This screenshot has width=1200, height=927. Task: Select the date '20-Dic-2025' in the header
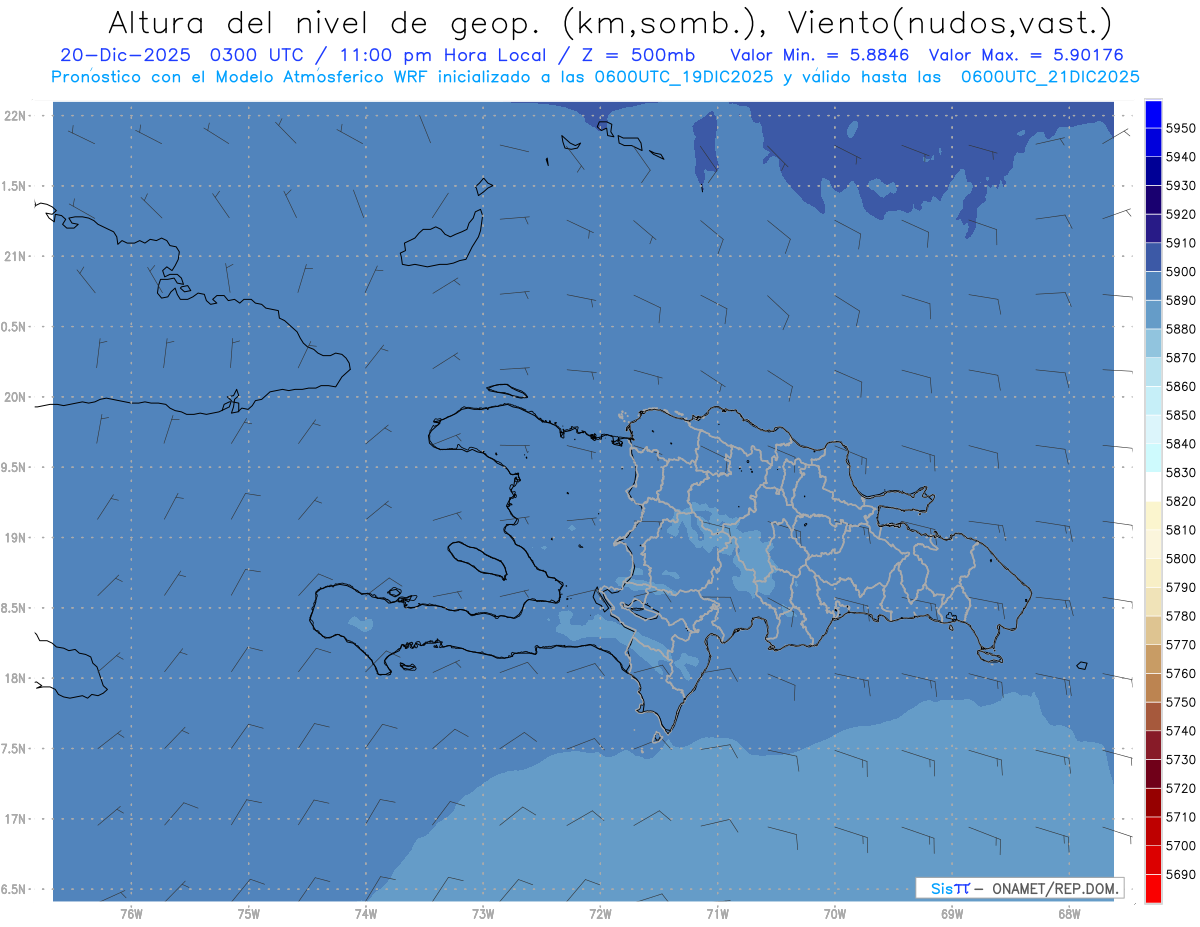[x=126, y=55]
